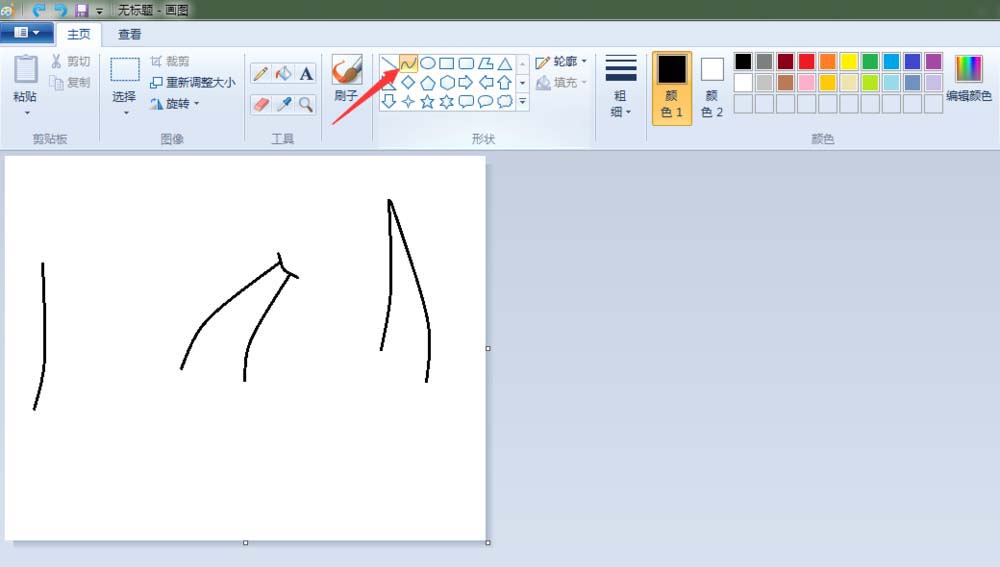Pick the Six-point star shape

[x=447, y=101]
